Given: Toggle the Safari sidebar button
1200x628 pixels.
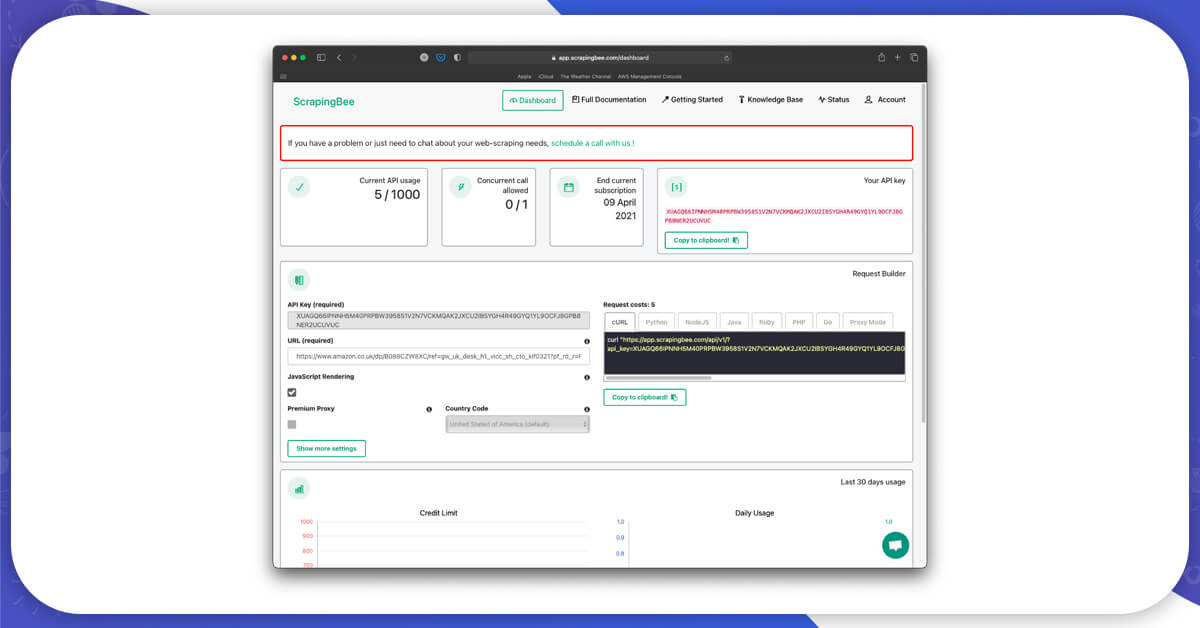Looking at the screenshot, I should 321,58.
